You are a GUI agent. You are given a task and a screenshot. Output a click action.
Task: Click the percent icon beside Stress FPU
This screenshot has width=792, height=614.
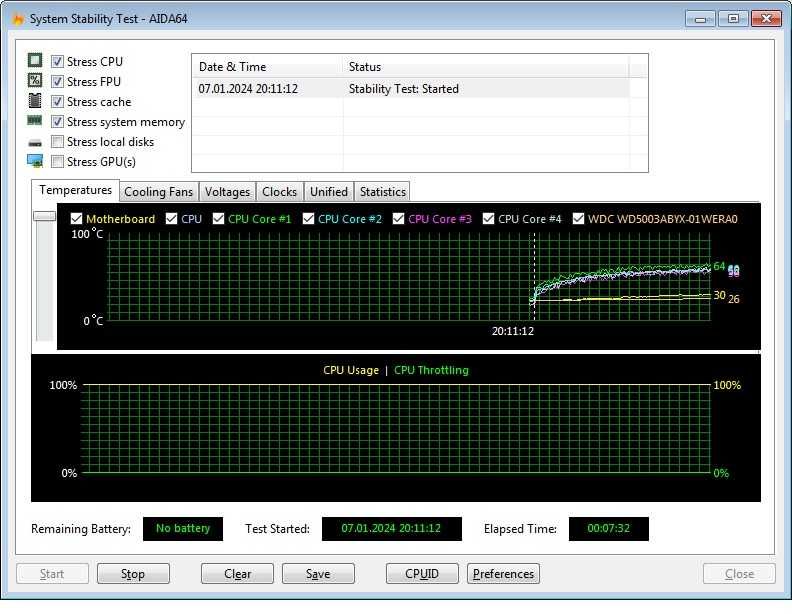pos(35,80)
